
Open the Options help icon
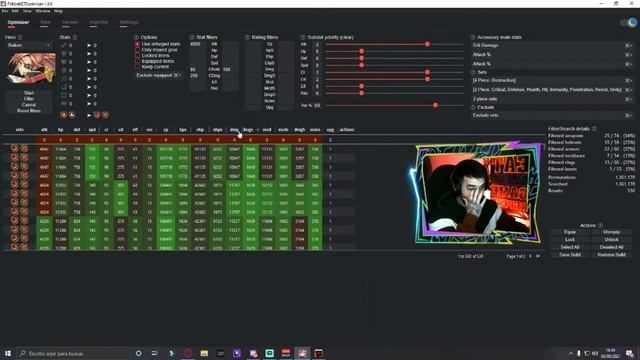136,37
